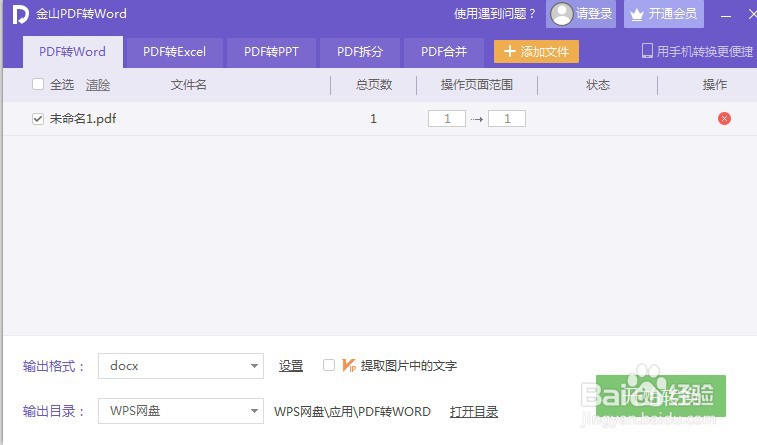Click the 请登录 login button
Viewport: 757px width, 445px height.
coord(581,14)
